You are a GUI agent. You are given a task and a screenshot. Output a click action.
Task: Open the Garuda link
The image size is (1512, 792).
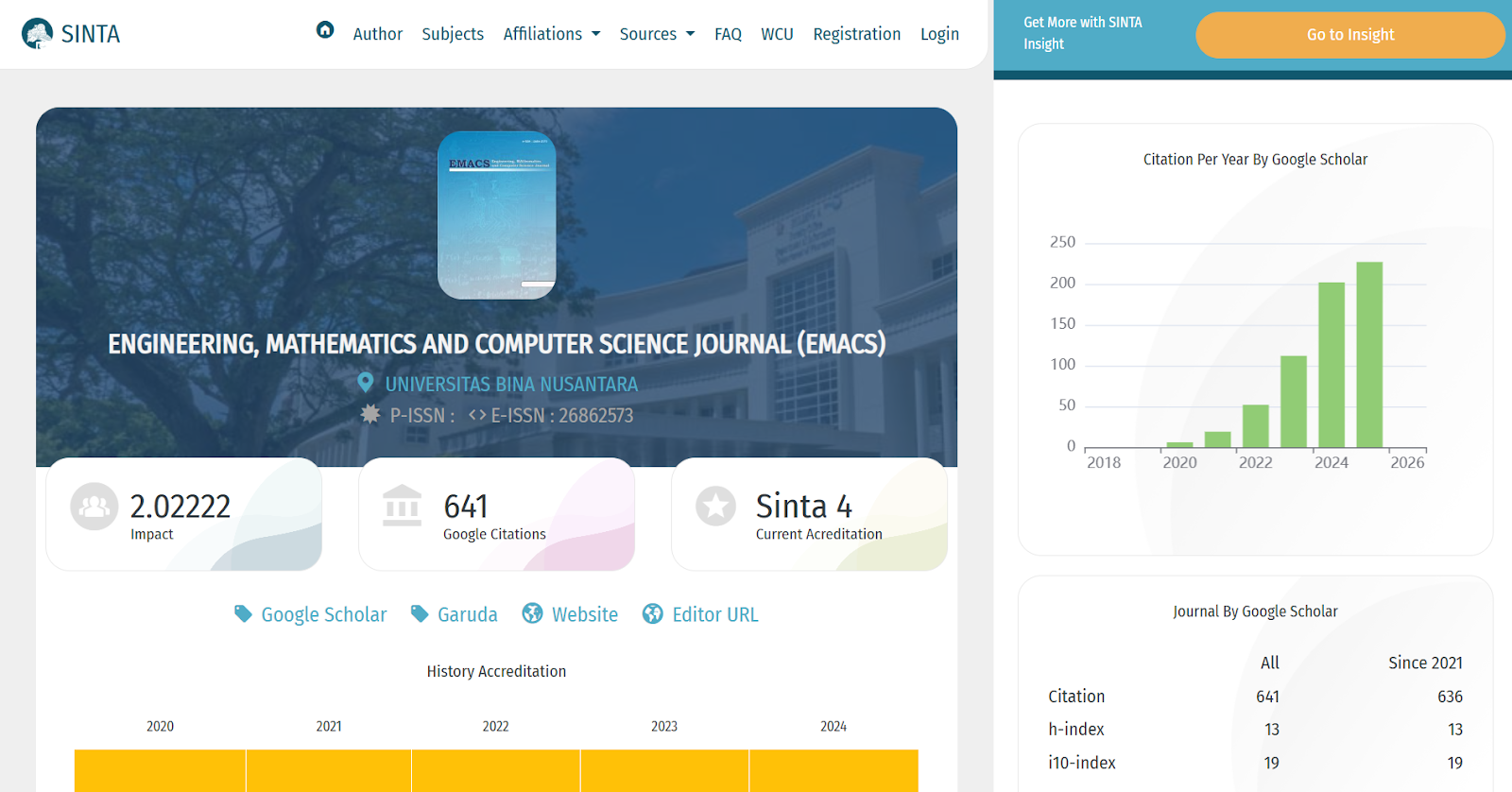click(x=468, y=614)
